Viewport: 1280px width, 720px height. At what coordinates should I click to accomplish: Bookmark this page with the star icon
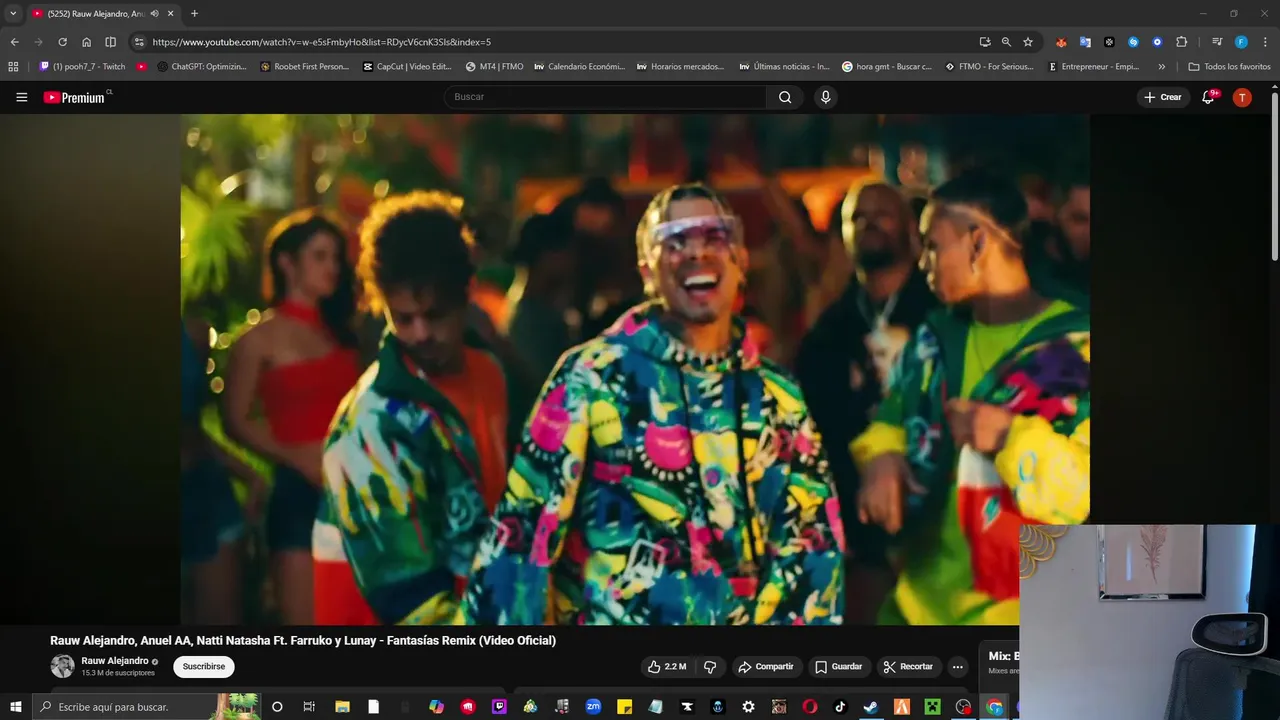(x=1028, y=42)
